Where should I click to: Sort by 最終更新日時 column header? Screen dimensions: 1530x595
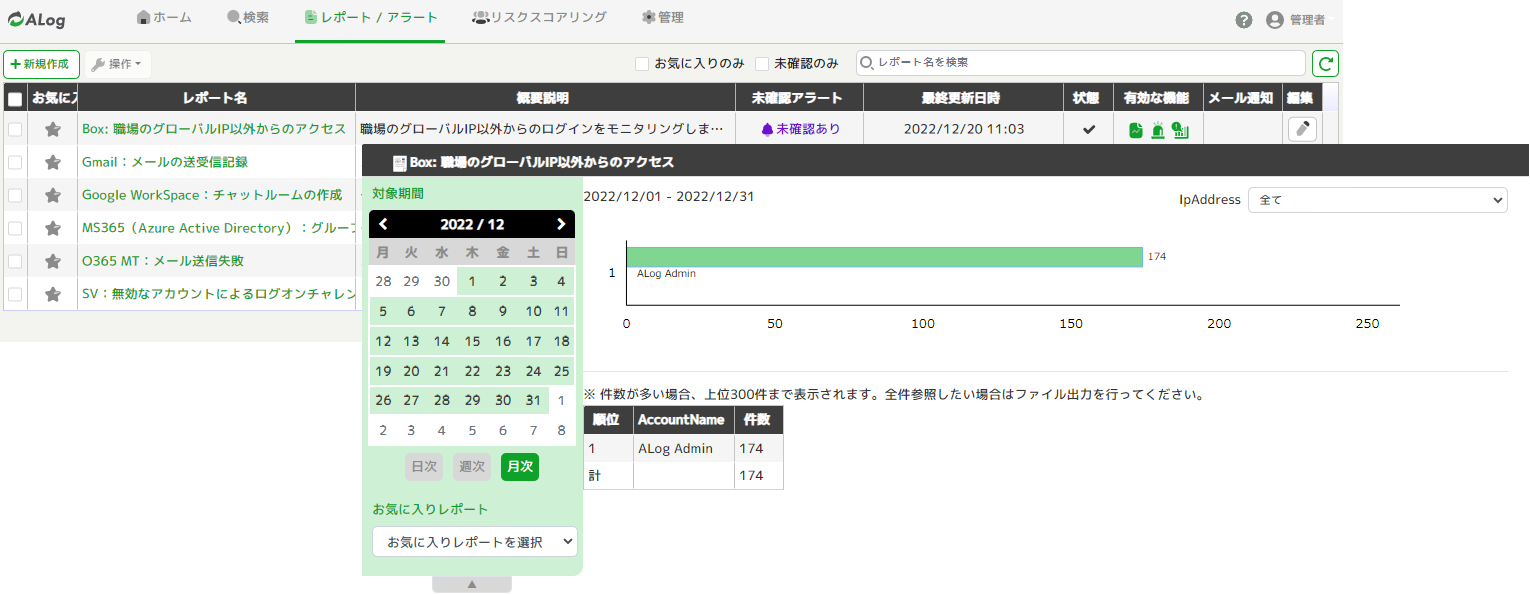(961, 98)
